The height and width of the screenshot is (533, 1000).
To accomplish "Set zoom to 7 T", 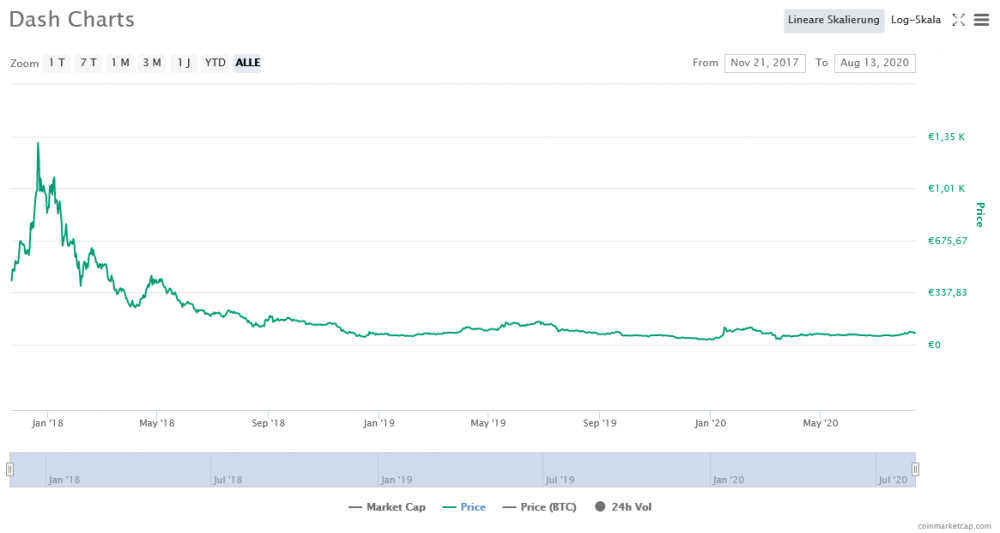I will pyautogui.click(x=89, y=62).
